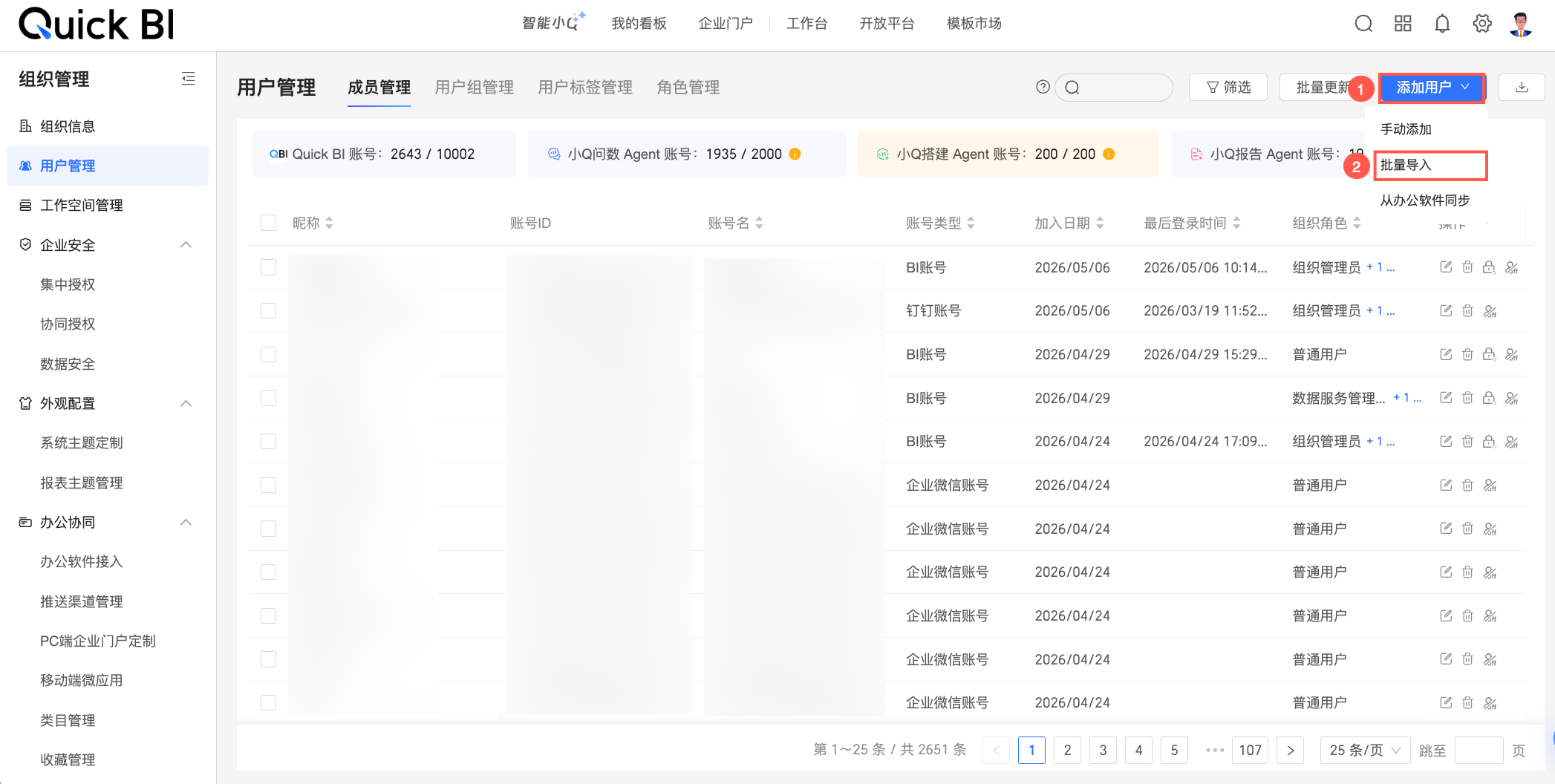
Task: Switch to the 用户标签管理 tab
Action: tap(585, 88)
